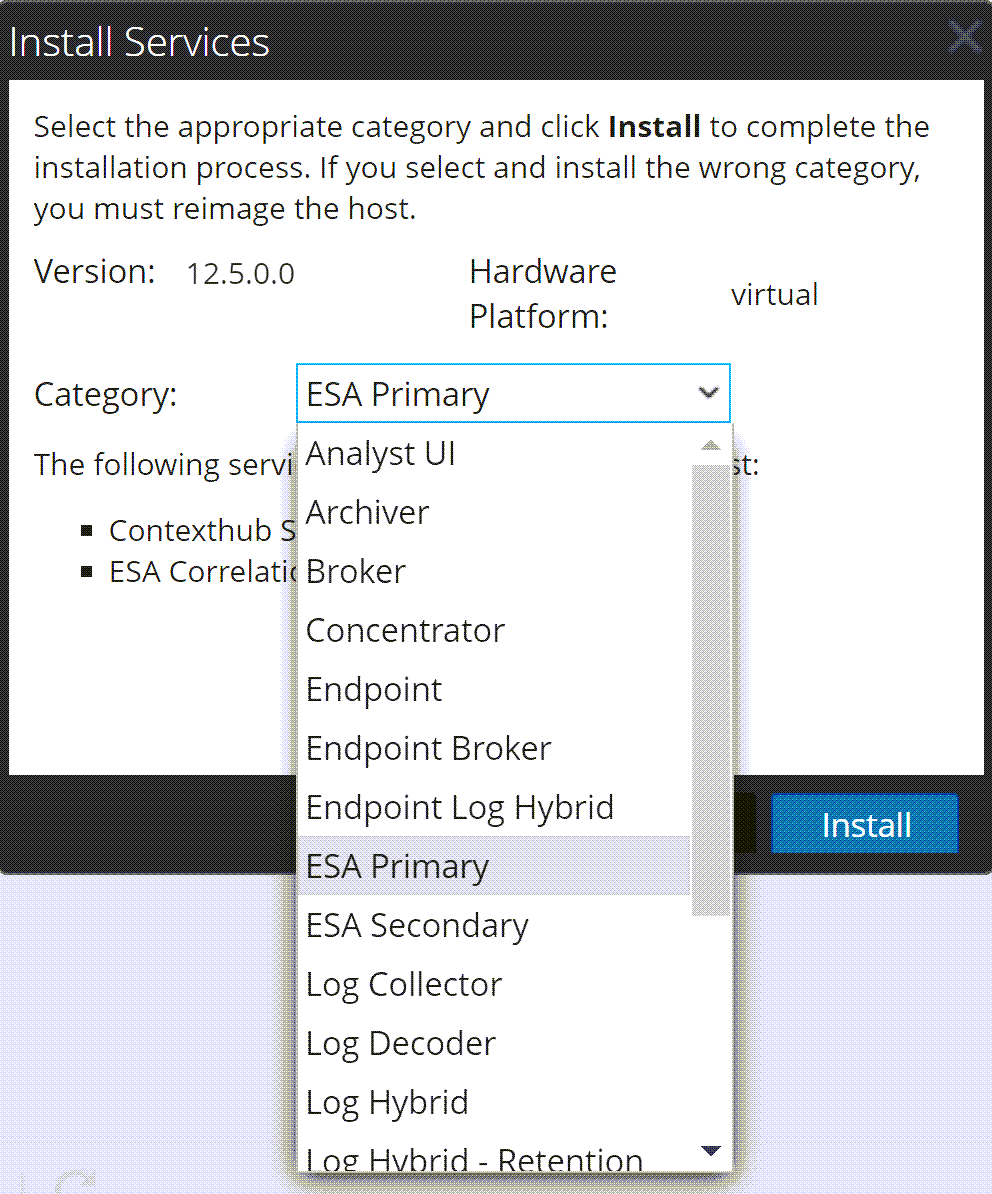
Task: Select the Endpoint option
Action: point(374,690)
